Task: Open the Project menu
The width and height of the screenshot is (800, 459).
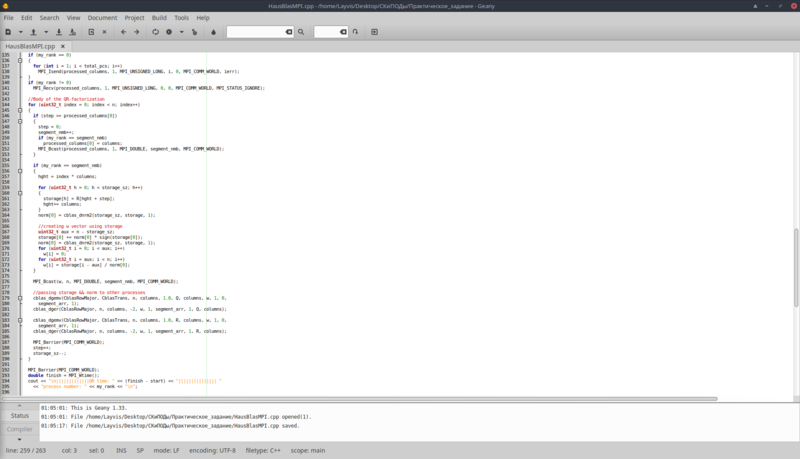Action: (134, 18)
